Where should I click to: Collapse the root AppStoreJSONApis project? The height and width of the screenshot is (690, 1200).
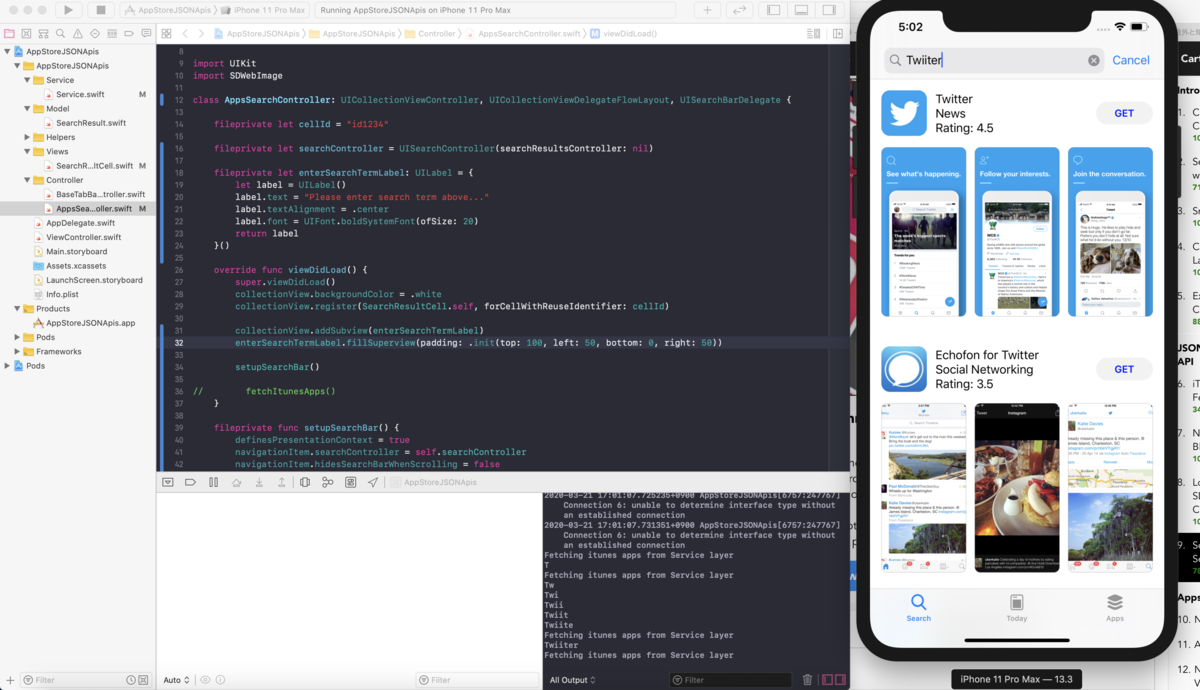[x=8, y=51]
